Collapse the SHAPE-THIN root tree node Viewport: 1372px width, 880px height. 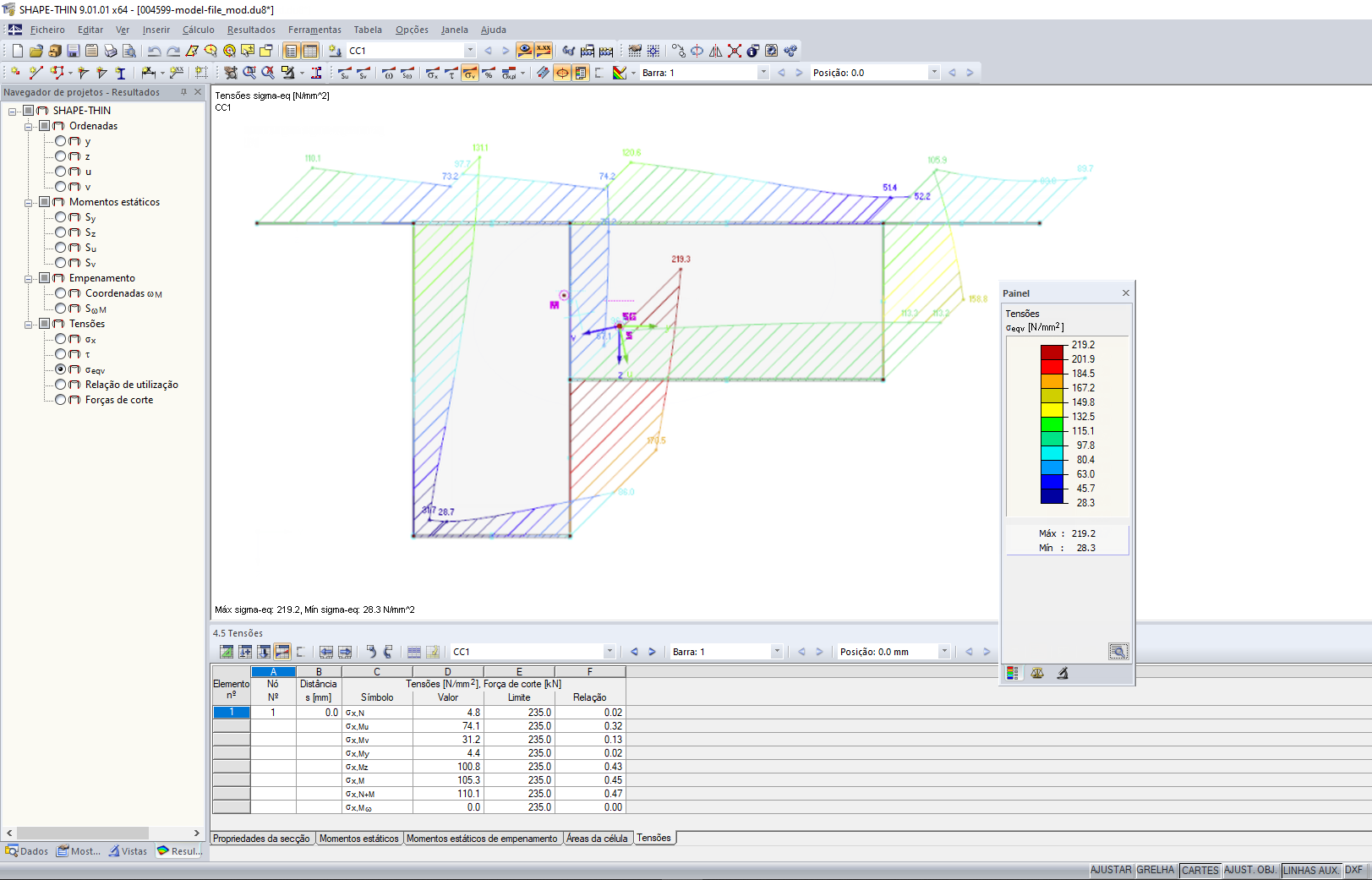(13, 111)
